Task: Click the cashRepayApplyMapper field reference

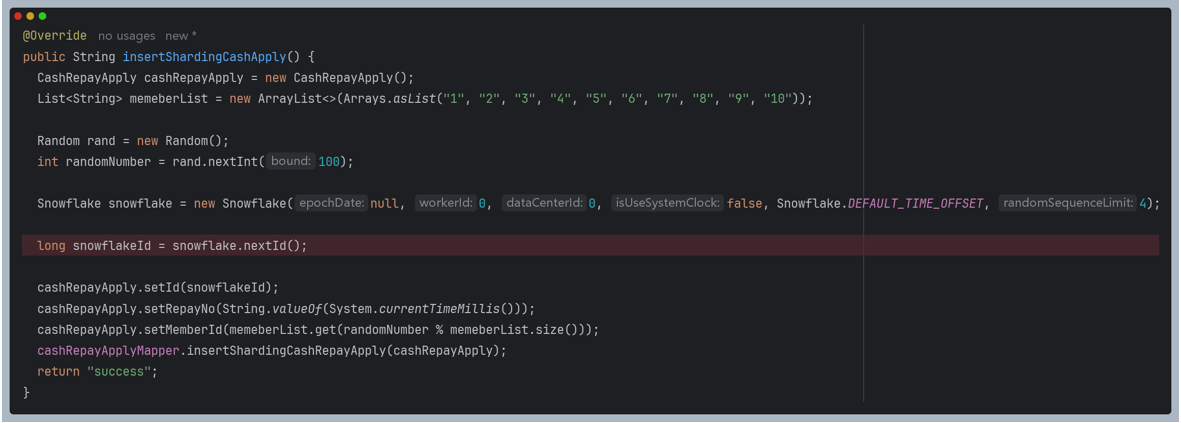Action: [107, 351]
